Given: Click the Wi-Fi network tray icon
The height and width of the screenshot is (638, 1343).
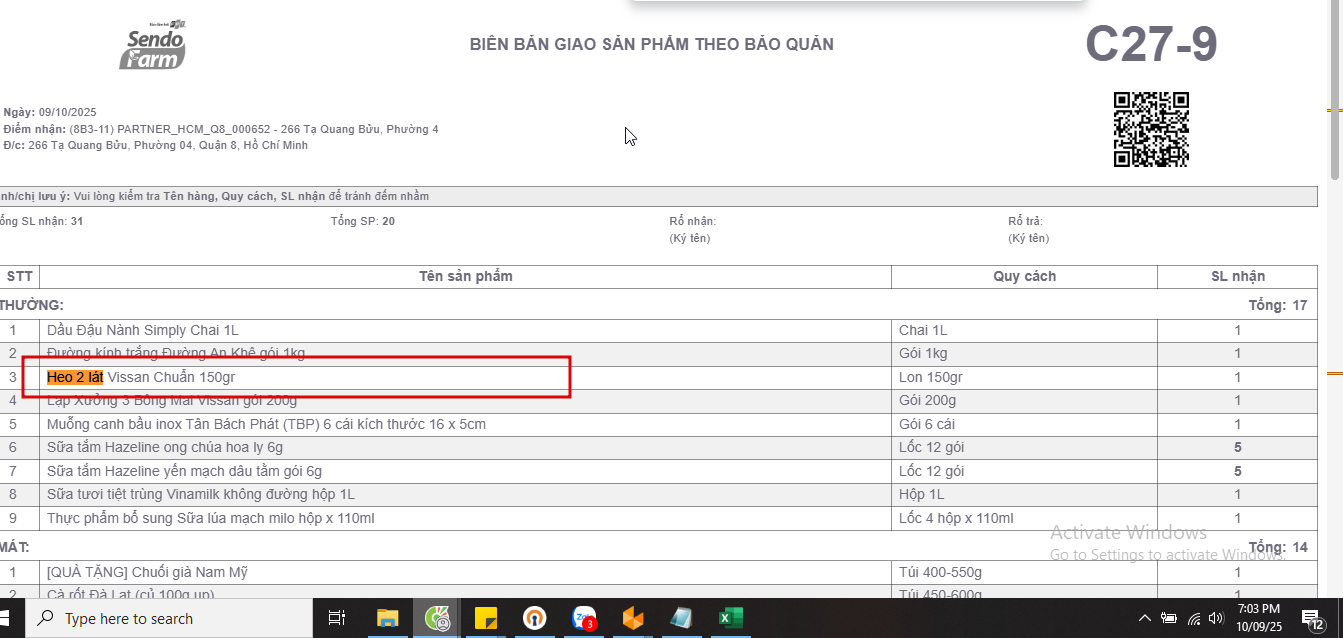Looking at the screenshot, I should coord(1194,619).
